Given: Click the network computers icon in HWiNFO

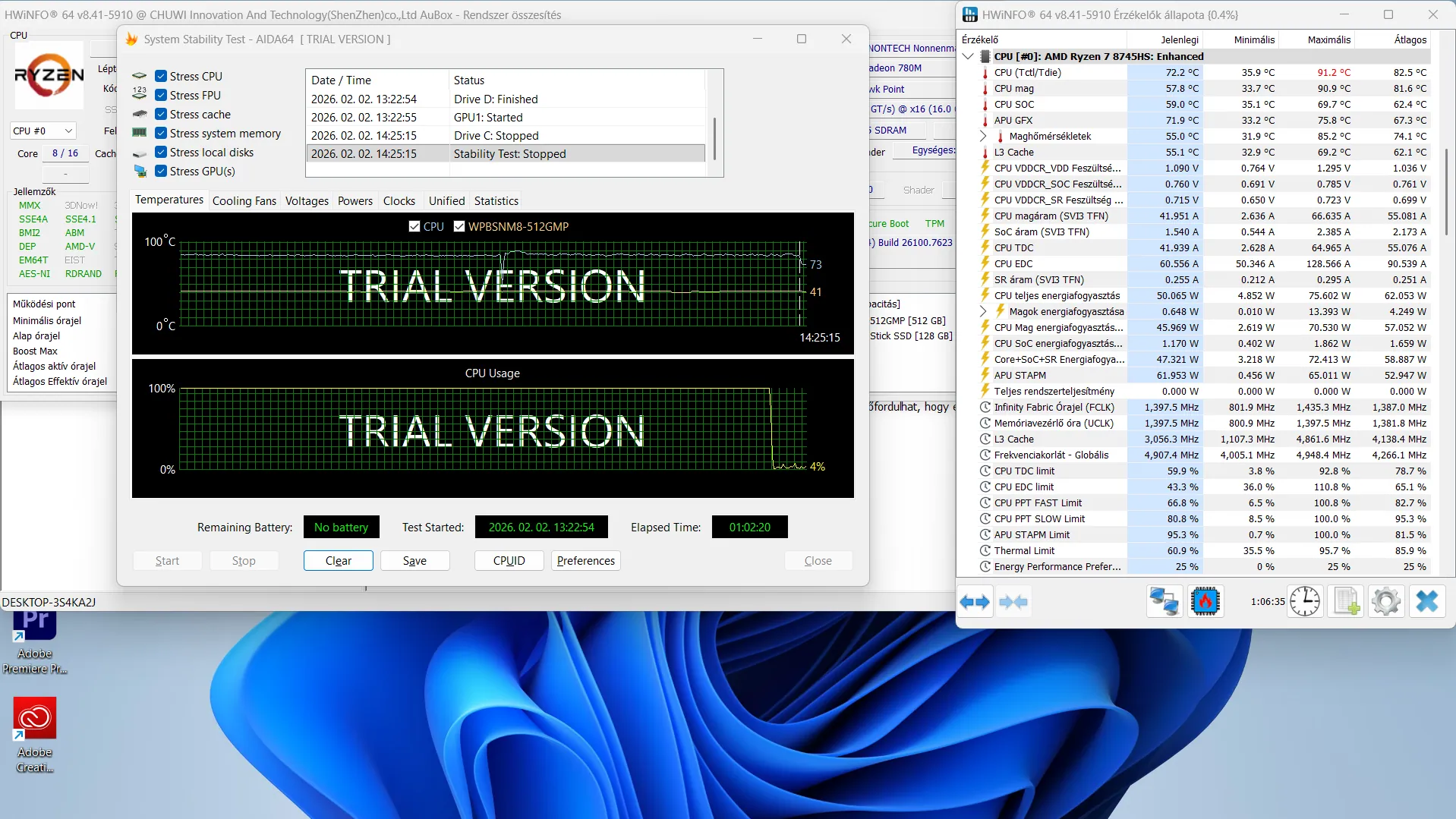Looking at the screenshot, I should (x=1164, y=602).
